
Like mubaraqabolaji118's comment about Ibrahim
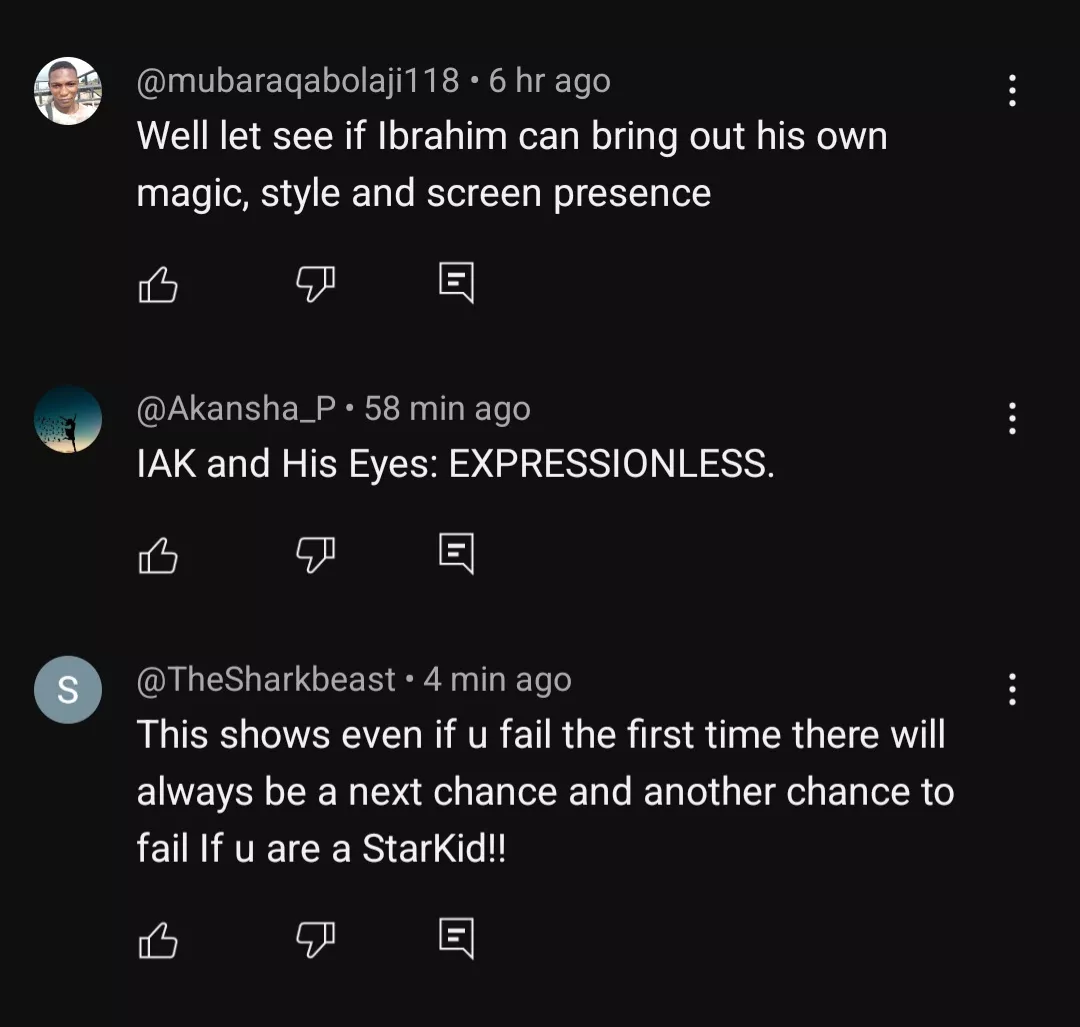[x=157, y=285]
